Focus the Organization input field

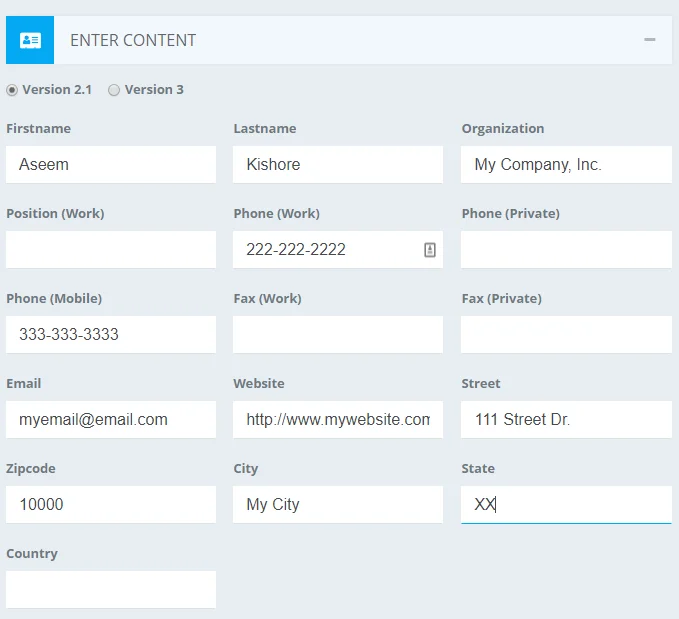[x=565, y=165]
